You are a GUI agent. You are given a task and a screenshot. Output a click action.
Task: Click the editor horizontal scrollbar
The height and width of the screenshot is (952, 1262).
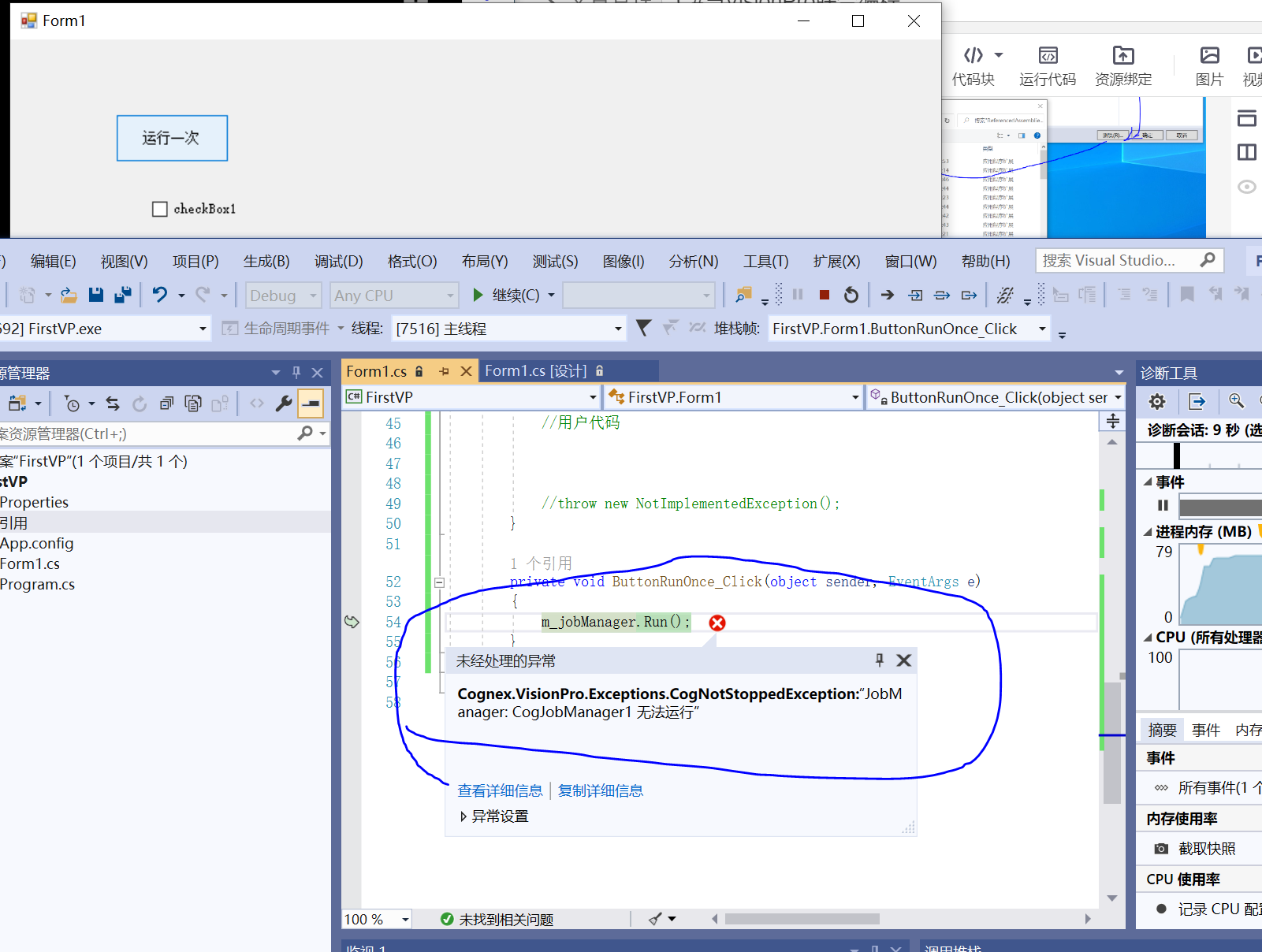click(802, 919)
